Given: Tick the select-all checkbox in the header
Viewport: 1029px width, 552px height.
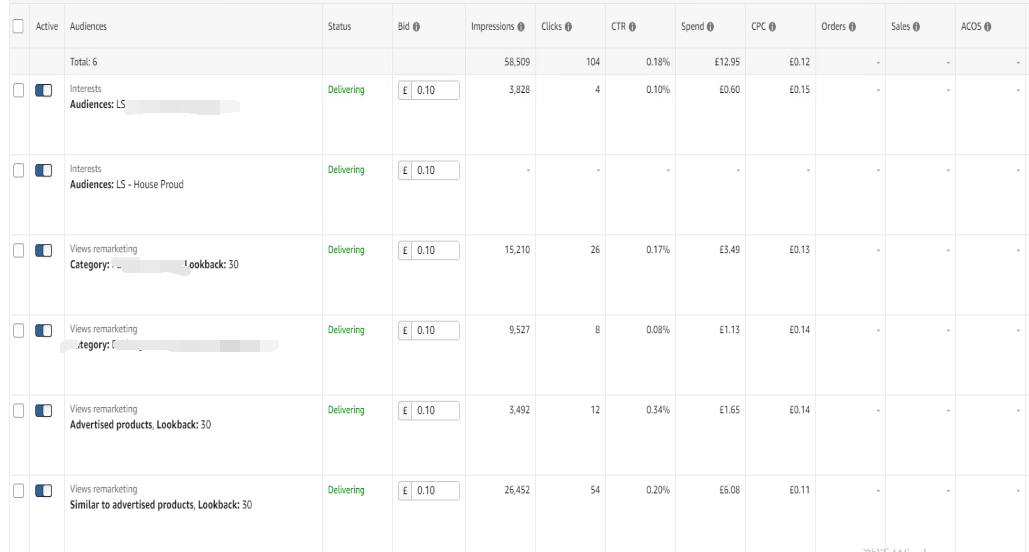Looking at the screenshot, I should pyautogui.click(x=18, y=26).
